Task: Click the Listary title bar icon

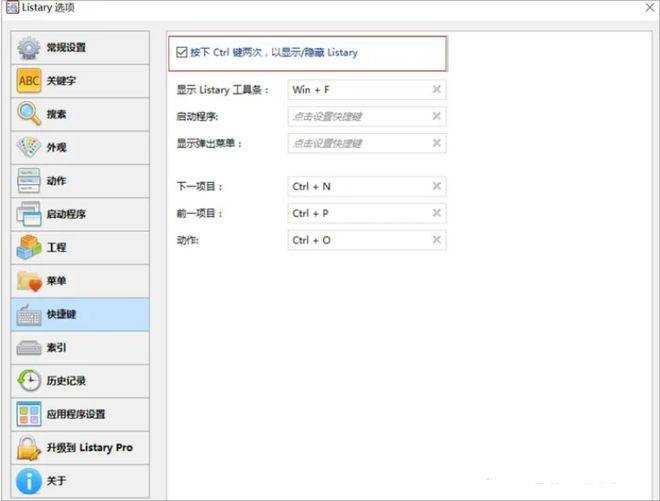Action: point(12,8)
